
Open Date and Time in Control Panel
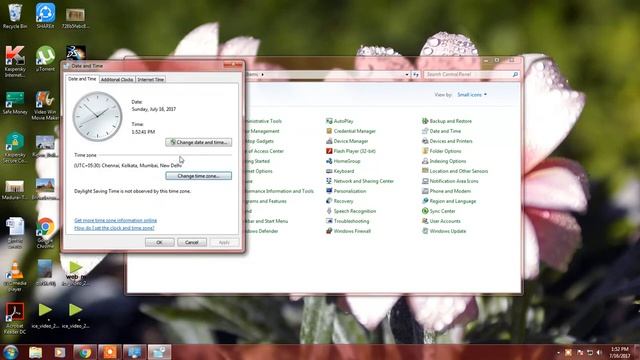point(441,131)
